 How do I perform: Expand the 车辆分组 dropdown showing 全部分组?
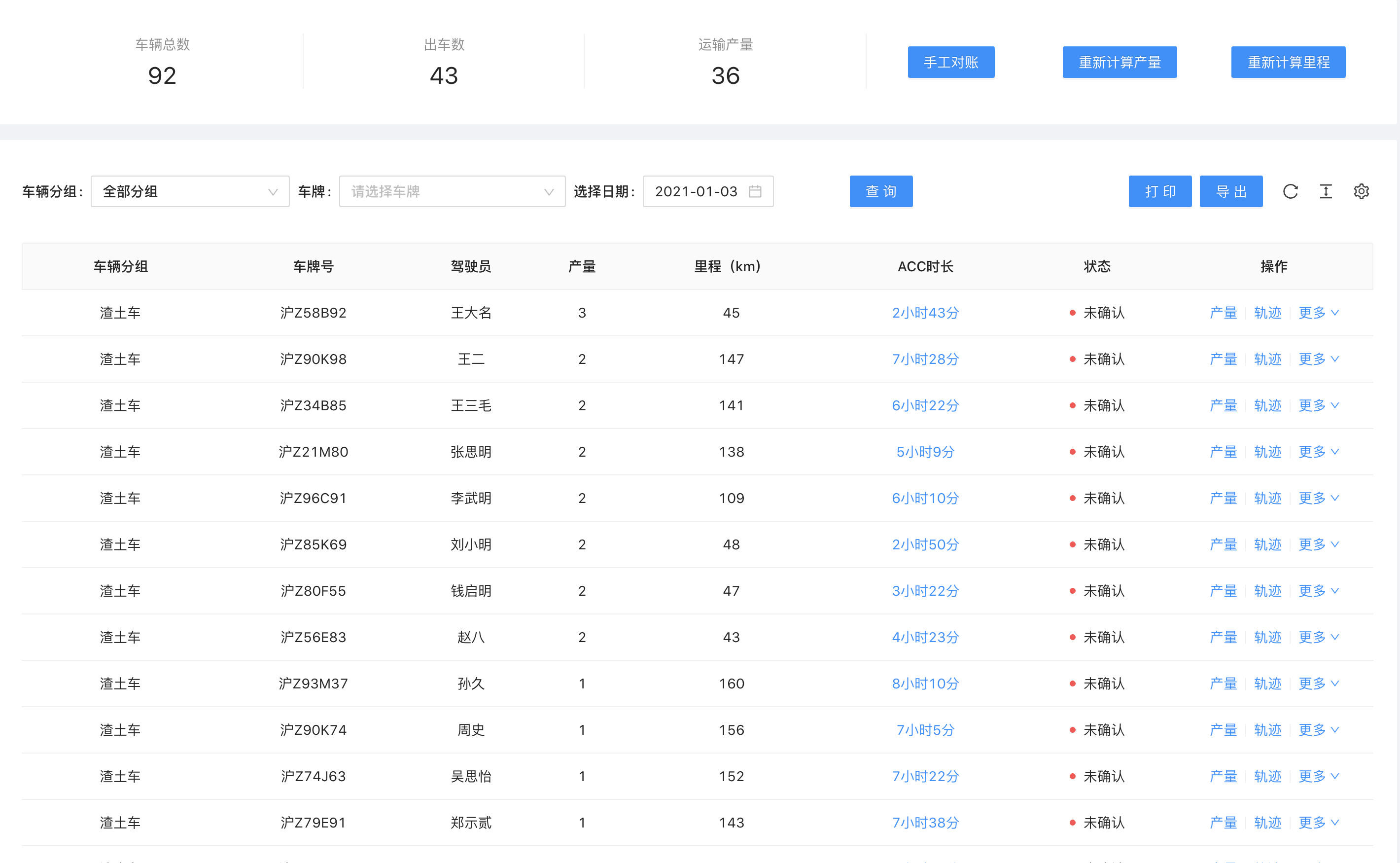click(190, 191)
